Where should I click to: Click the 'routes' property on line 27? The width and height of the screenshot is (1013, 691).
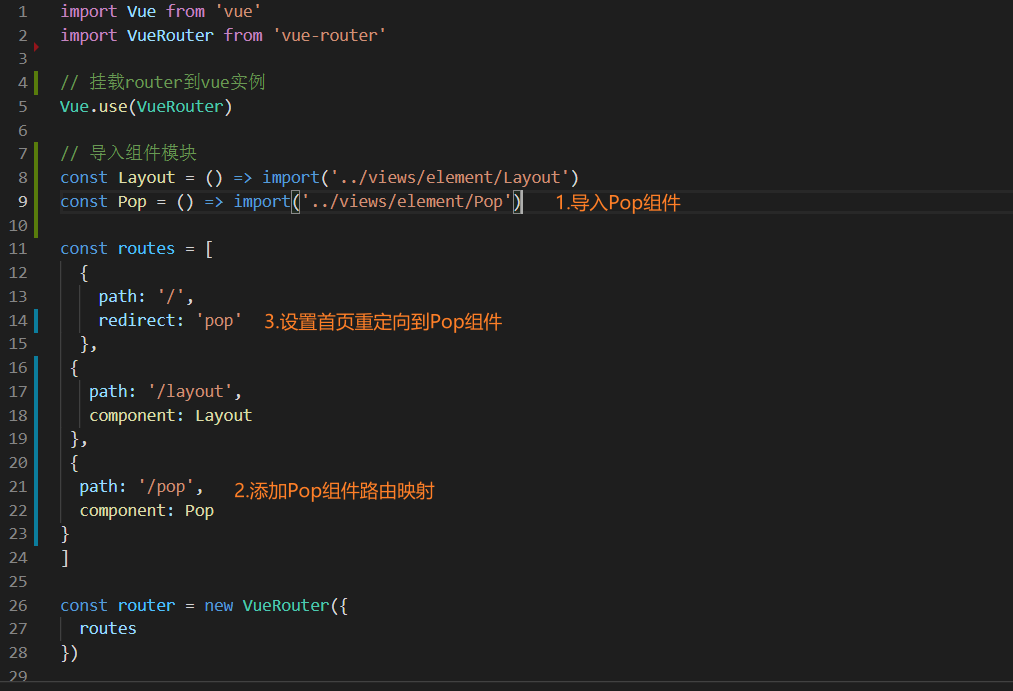[108, 628]
